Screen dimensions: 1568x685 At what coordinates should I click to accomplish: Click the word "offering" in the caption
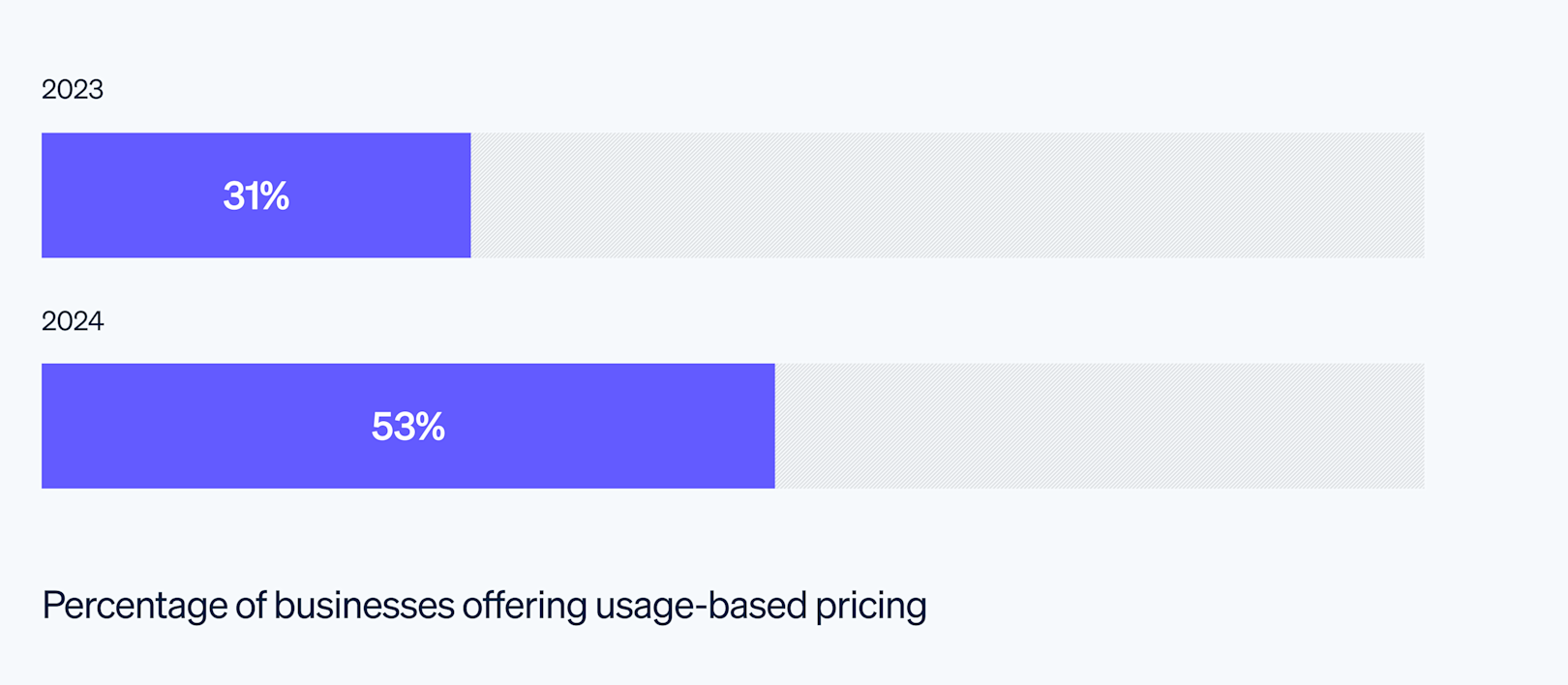(525, 606)
